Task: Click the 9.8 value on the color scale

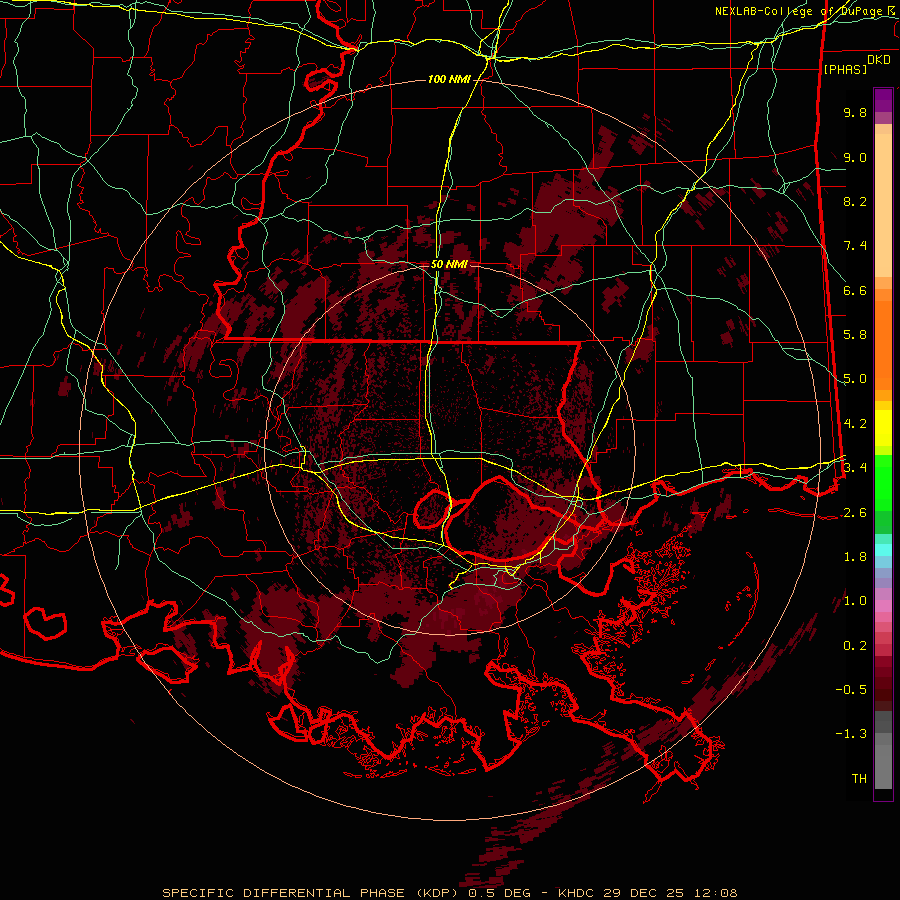Action: 855,112
